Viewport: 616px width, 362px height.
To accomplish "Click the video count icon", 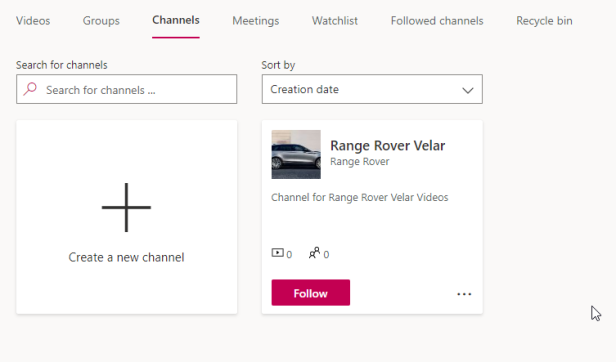I will (277, 253).
